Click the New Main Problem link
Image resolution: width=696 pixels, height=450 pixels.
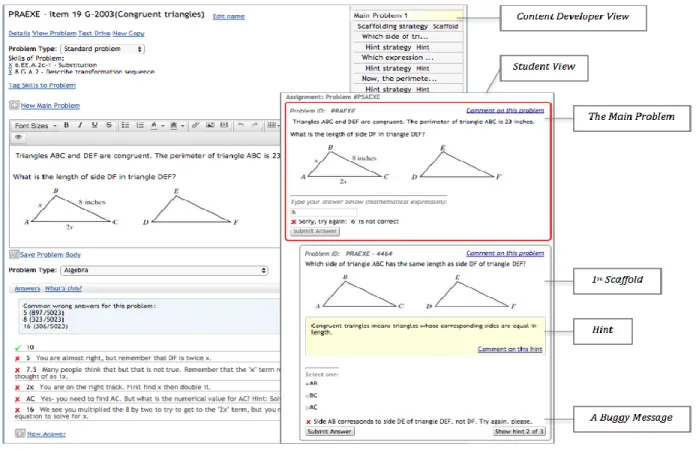pyautogui.click(x=50, y=106)
